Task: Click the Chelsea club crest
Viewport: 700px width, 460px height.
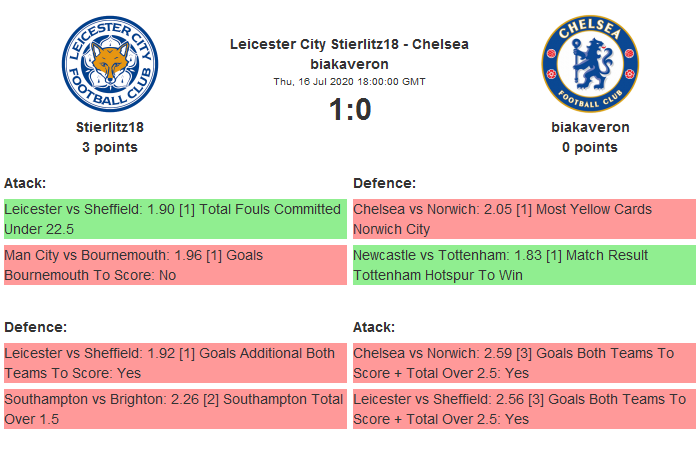Action: point(589,62)
